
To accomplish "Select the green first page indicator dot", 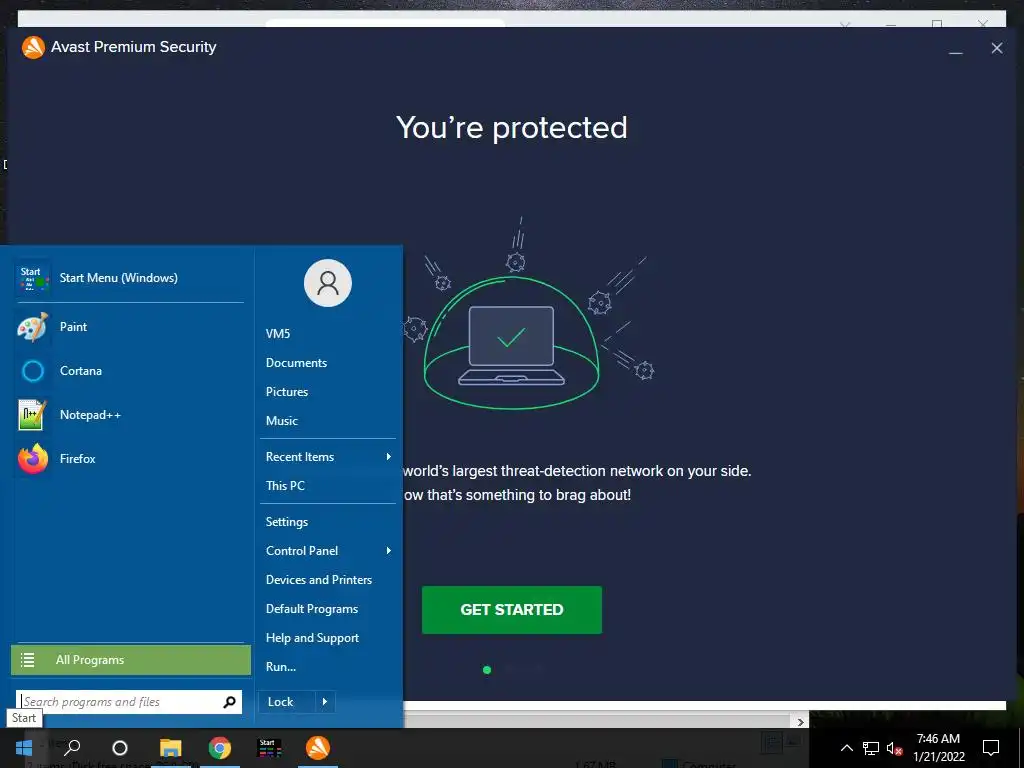I will click(487, 670).
